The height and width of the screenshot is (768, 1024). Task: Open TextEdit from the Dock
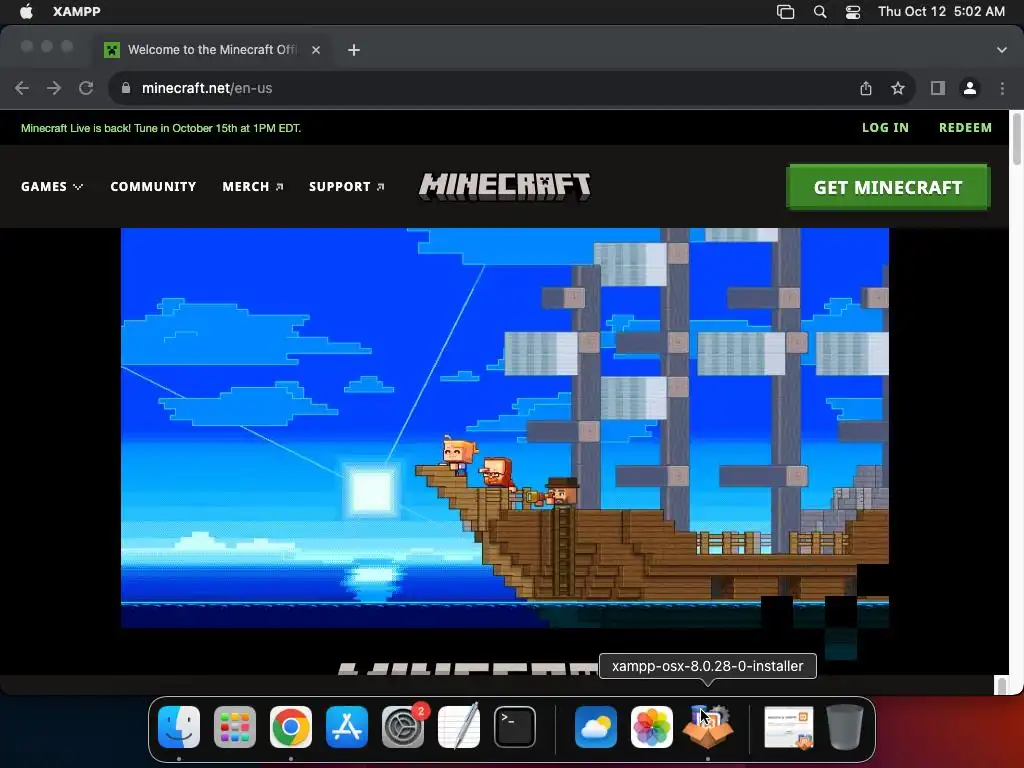coord(458,727)
